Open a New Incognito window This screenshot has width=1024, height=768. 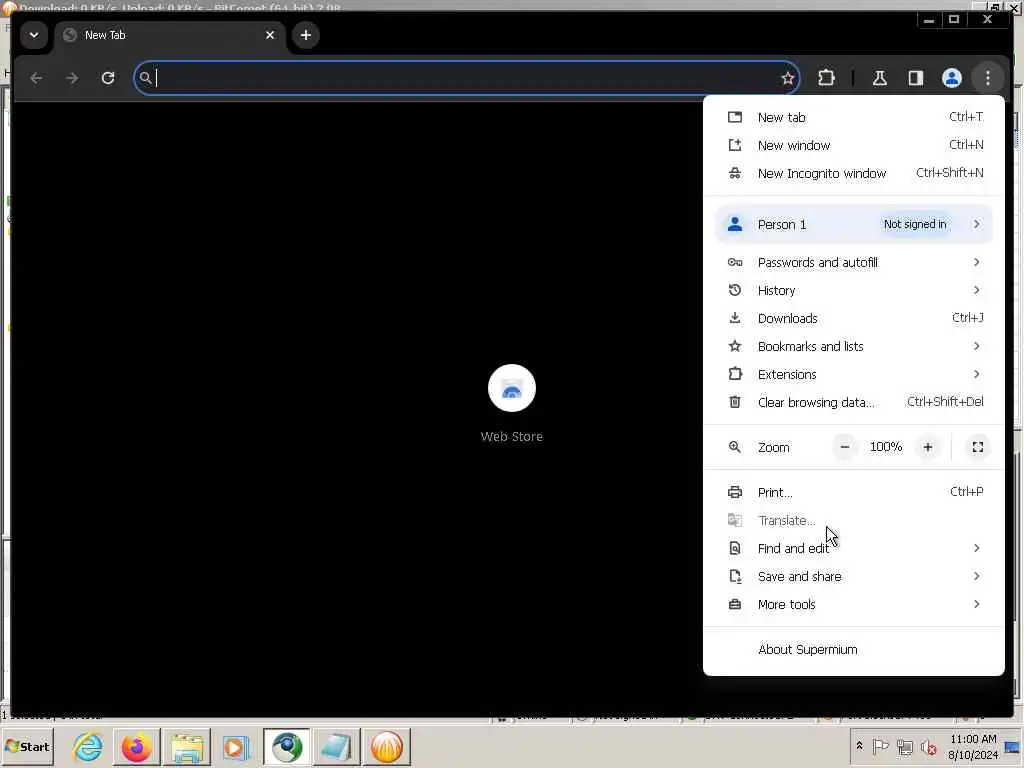click(x=854, y=173)
